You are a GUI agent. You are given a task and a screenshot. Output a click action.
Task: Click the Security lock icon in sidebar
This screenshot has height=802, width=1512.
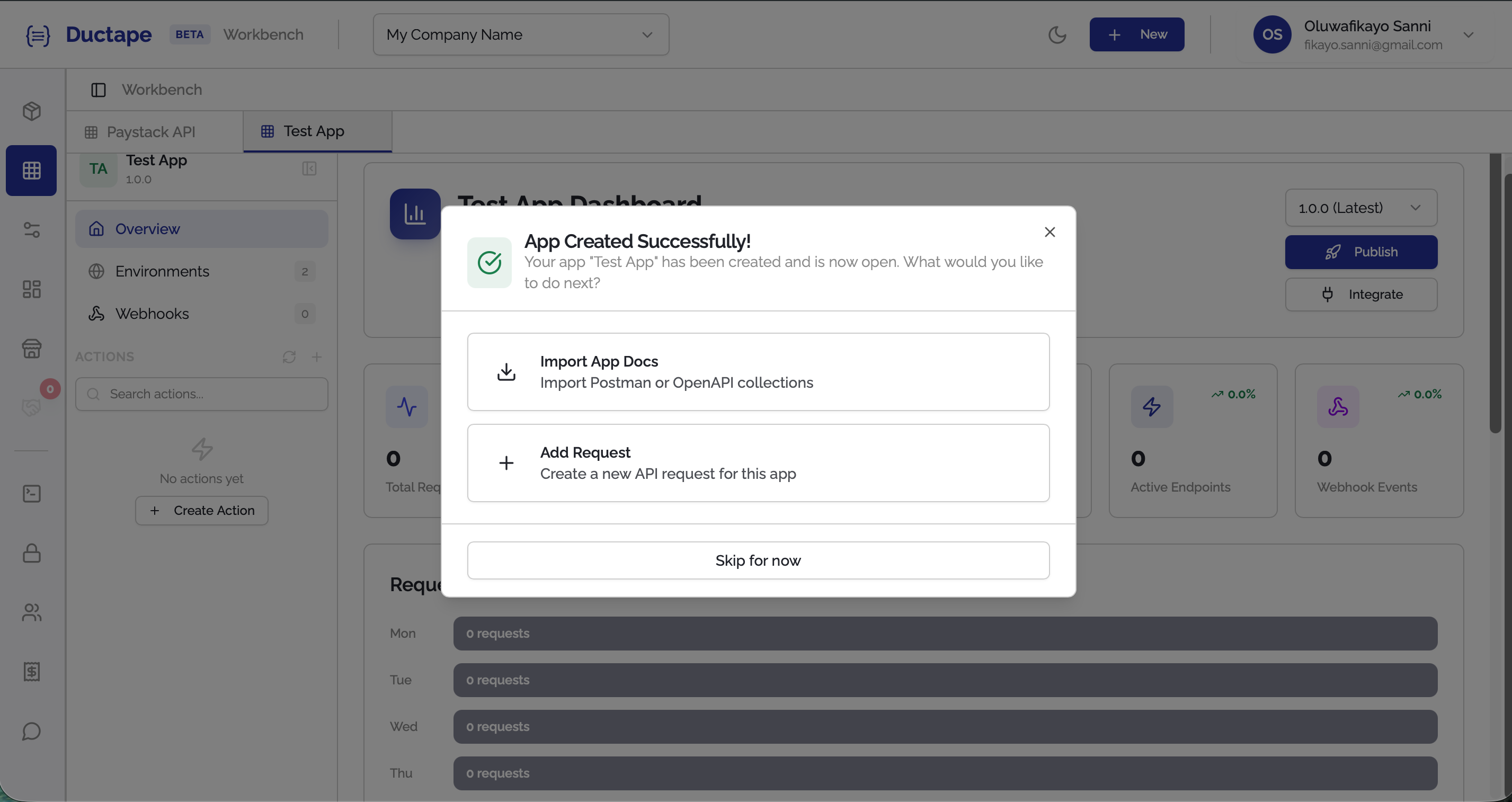point(31,553)
